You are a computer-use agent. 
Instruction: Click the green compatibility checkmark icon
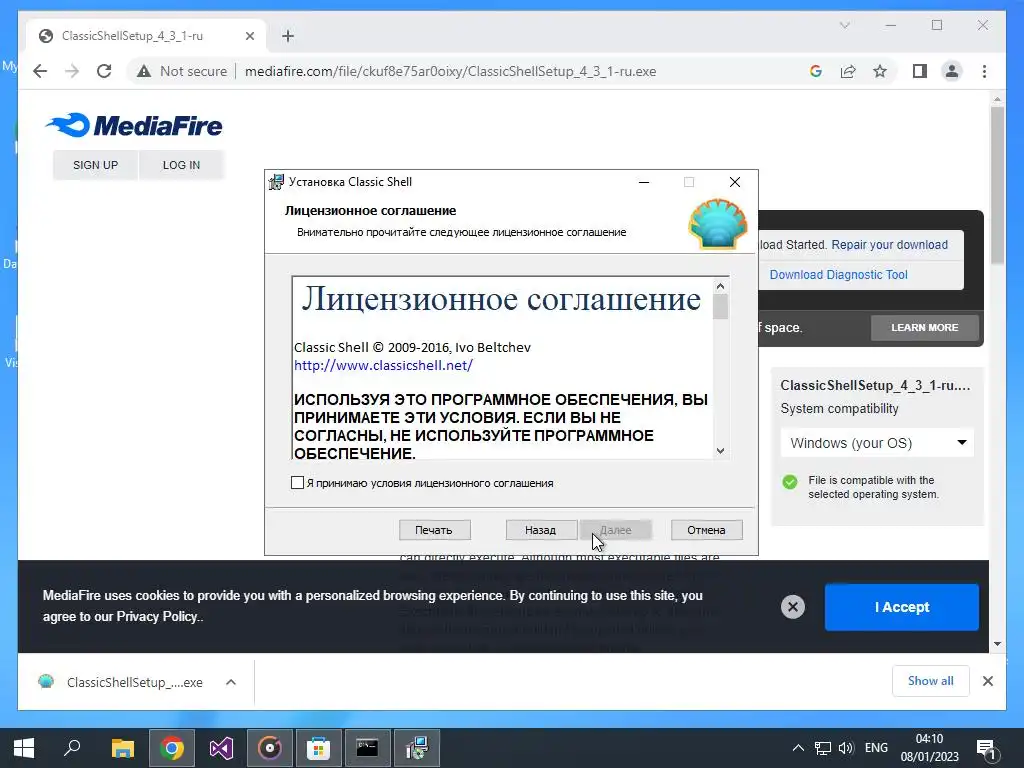790,482
